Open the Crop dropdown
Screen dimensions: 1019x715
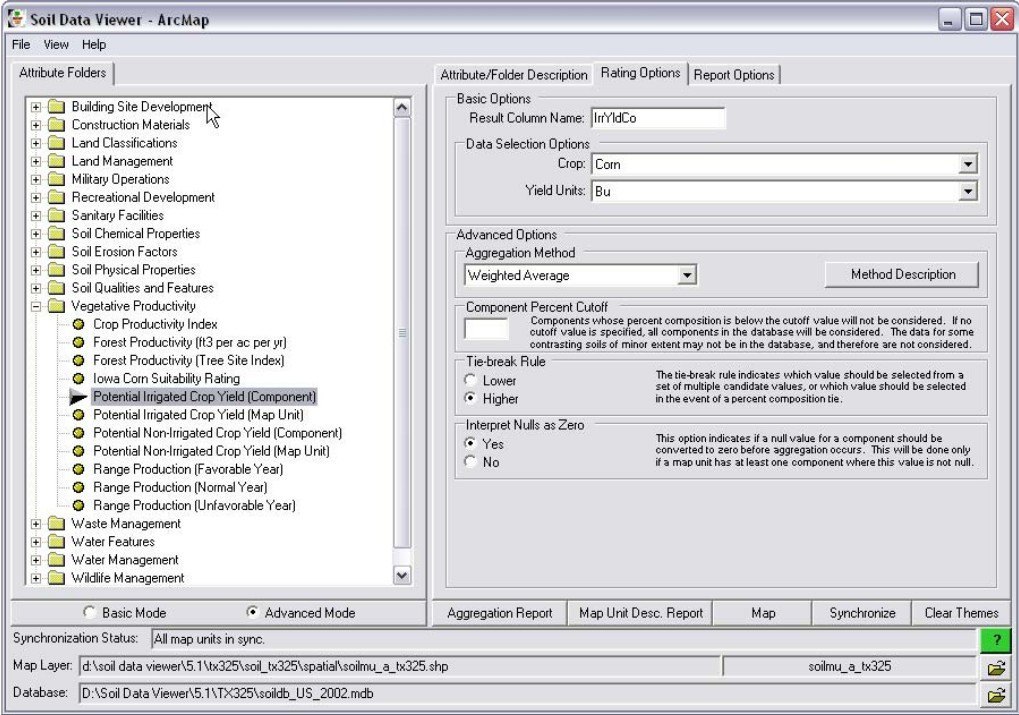pos(966,164)
